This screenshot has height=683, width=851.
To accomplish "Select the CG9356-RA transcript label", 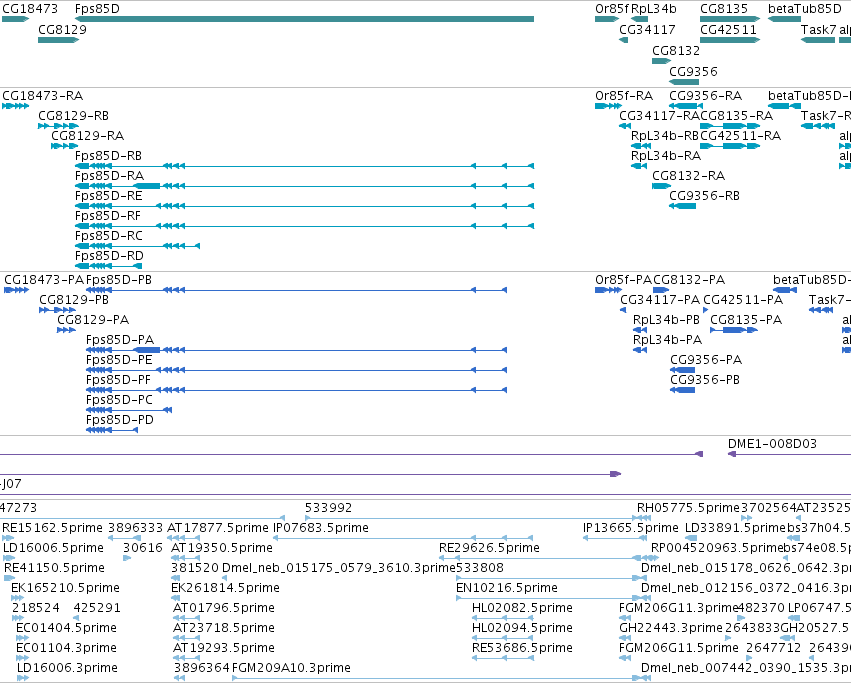I will pos(706,96).
